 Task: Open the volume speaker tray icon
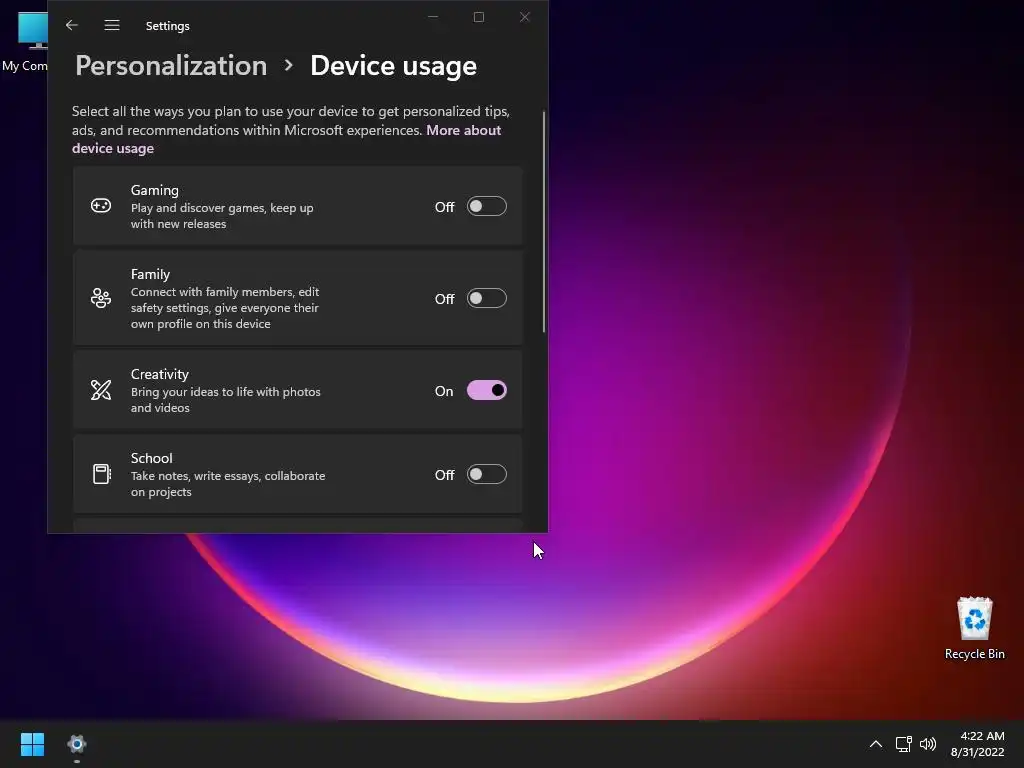tap(927, 744)
